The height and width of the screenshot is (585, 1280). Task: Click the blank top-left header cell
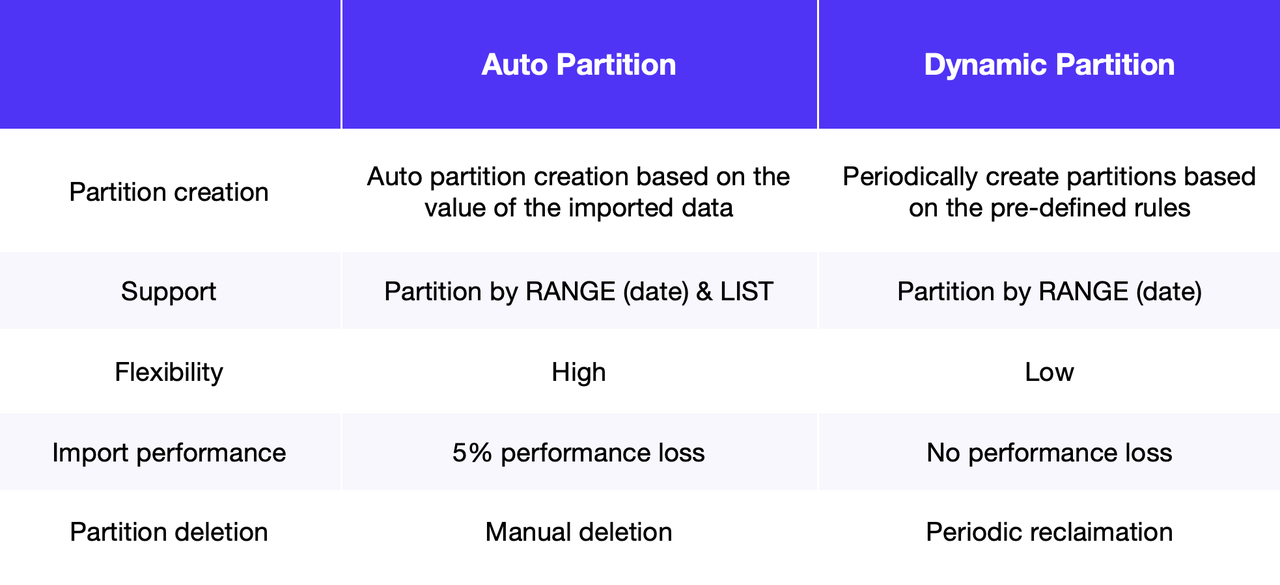click(170, 65)
